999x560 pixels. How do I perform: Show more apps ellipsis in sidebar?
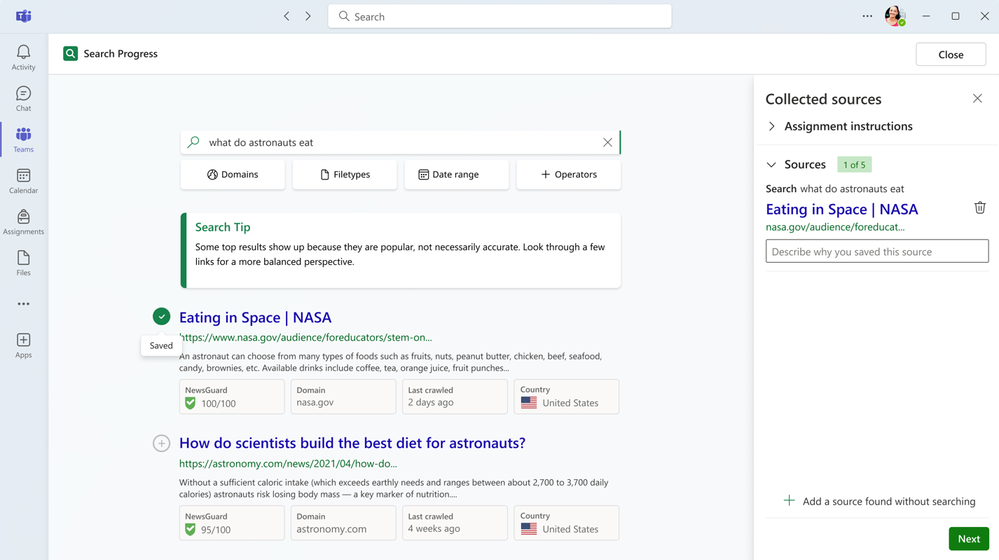pyautogui.click(x=24, y=304)
